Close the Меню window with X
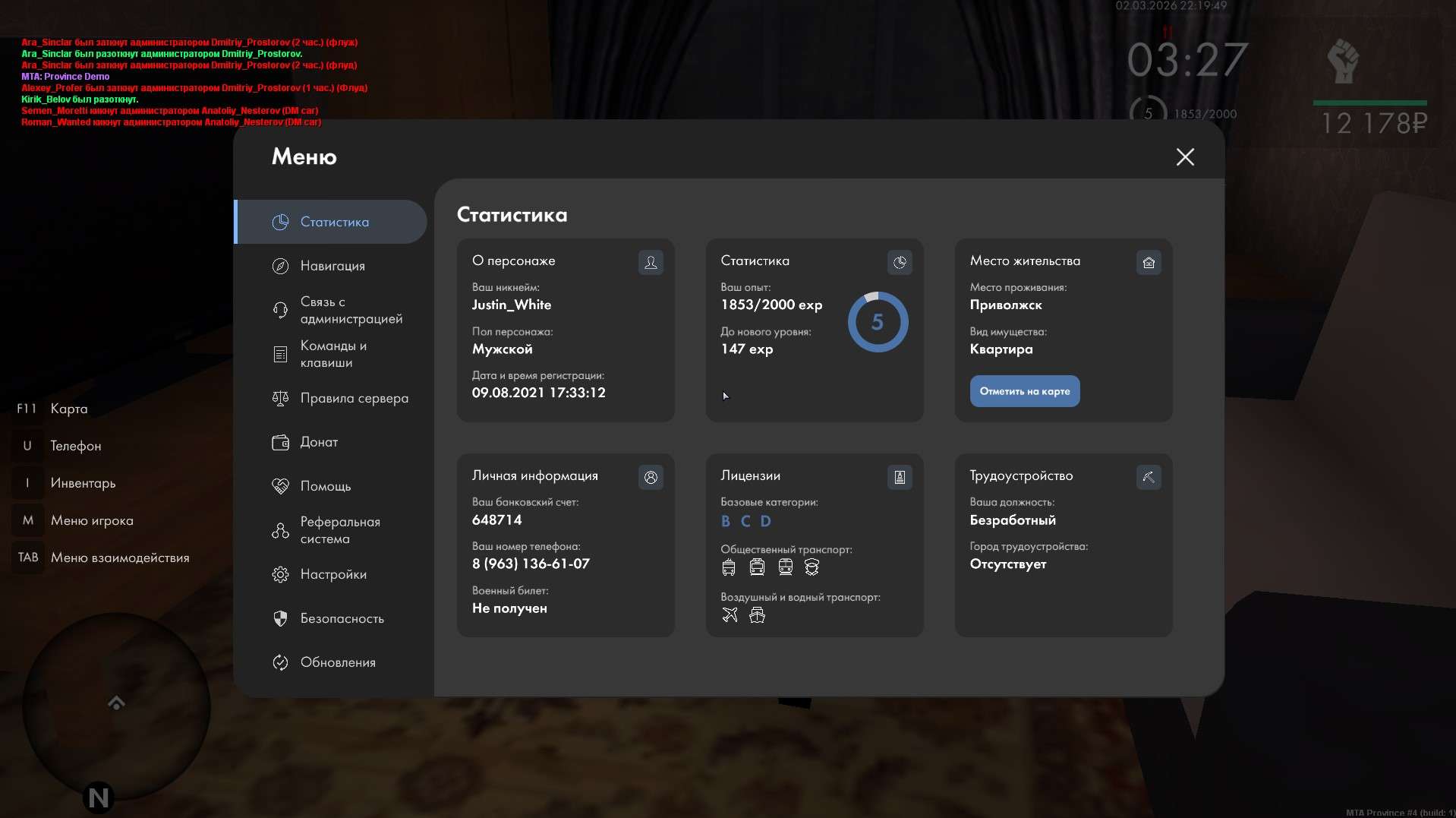This screenshot has width=1456, height=818. click(1184, 157)
